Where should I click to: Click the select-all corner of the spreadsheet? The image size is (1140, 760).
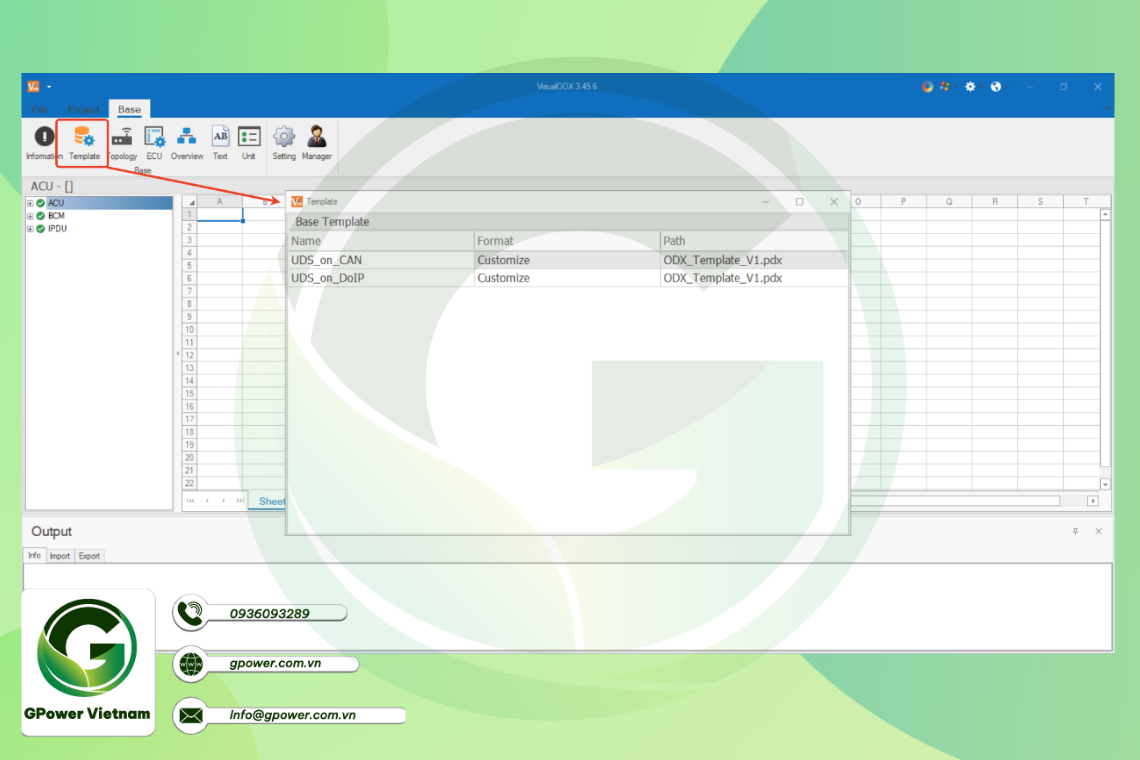(x=190, y=201)
